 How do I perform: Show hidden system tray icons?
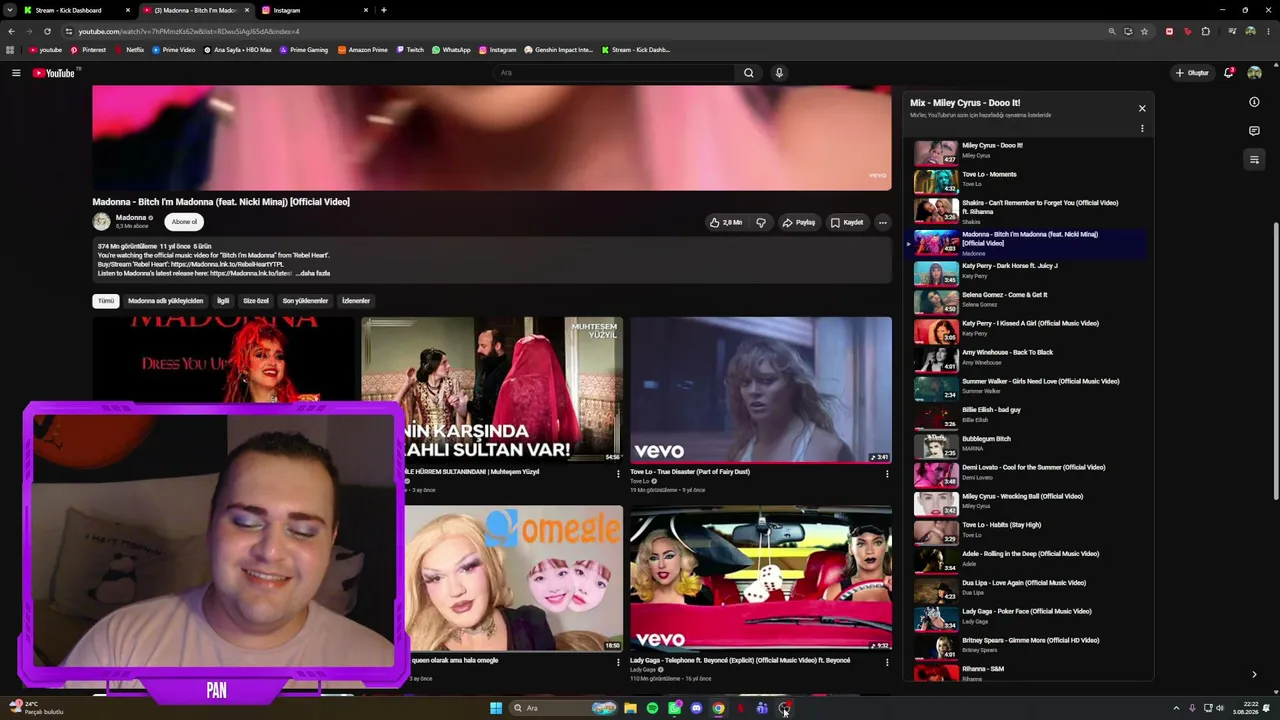(x=1176, y=708)
